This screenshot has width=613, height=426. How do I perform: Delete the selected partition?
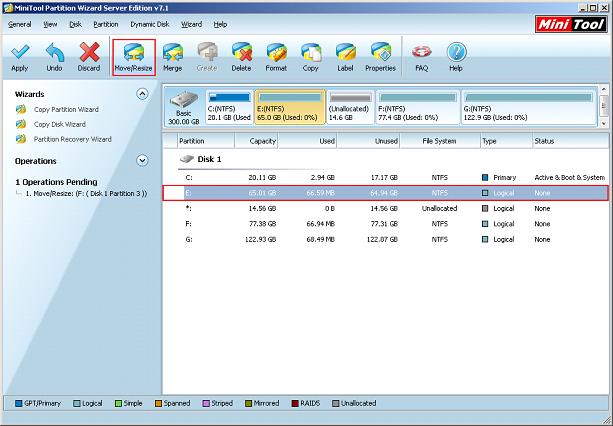pos(241,57)
